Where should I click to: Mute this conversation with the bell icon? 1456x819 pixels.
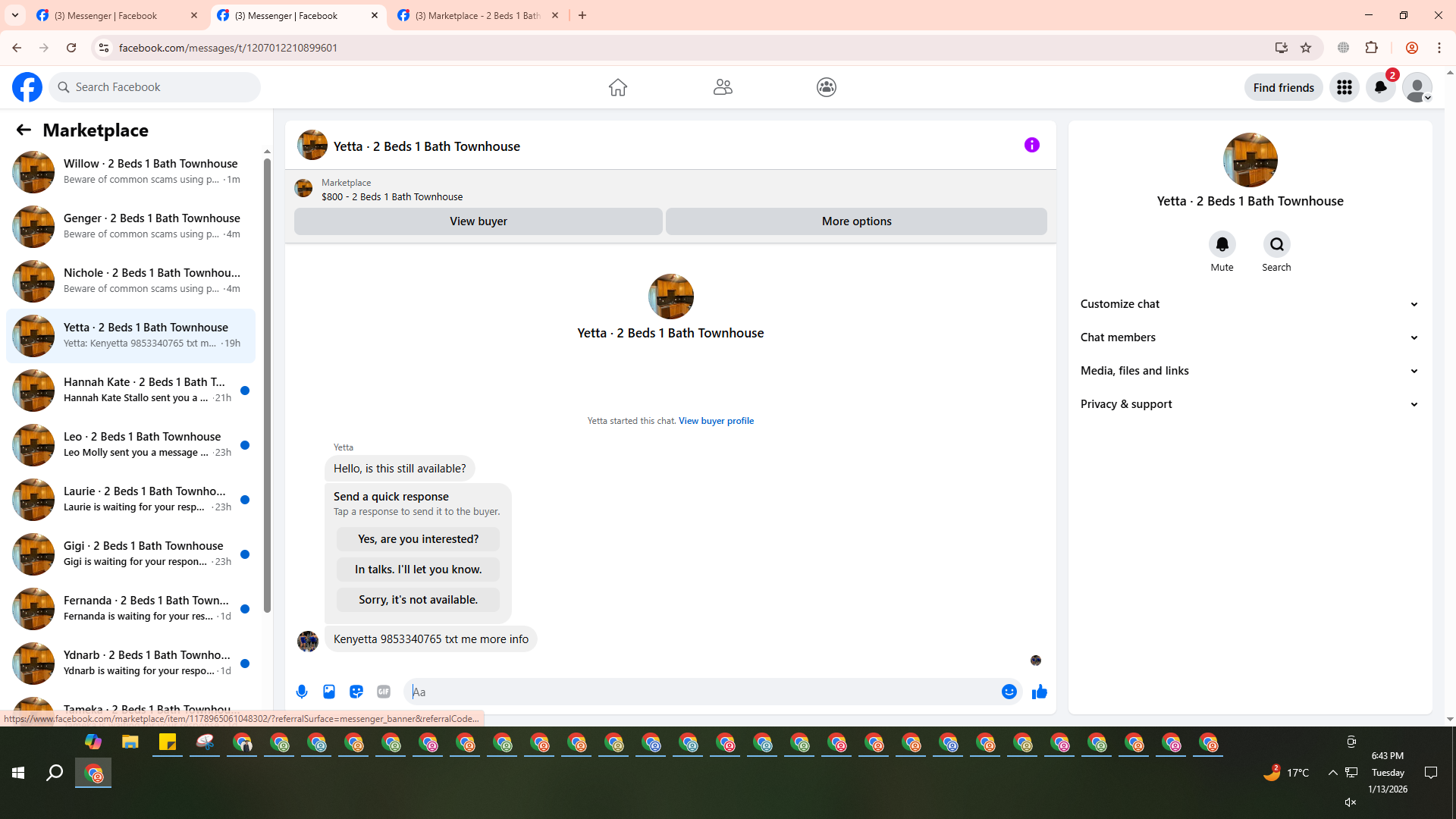coord(1222,244)
